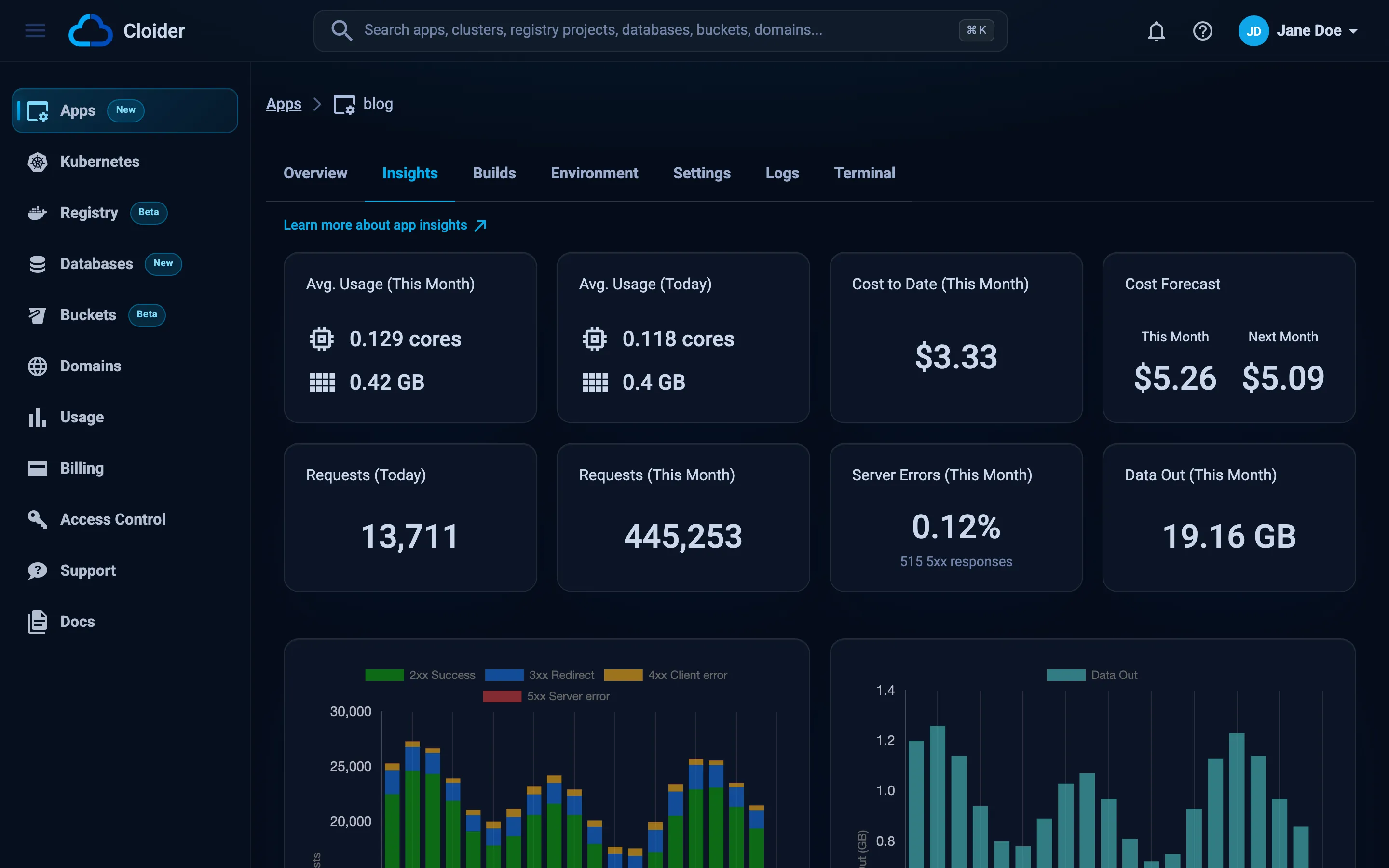Click the 445,253 monthly requests value
1389x868 pixels.
coord(683,537)
